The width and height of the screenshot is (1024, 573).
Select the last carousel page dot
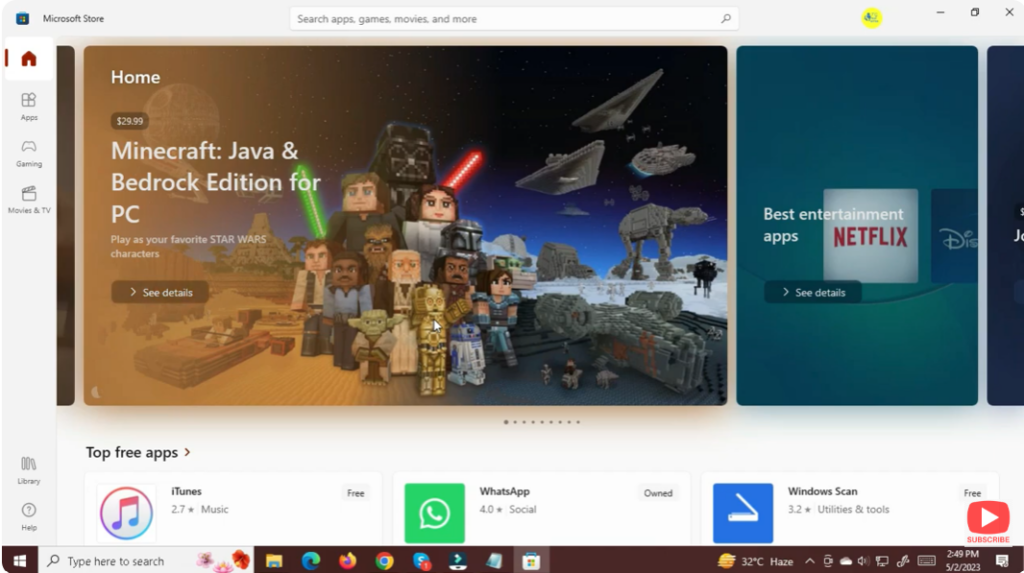coord(578,422)
